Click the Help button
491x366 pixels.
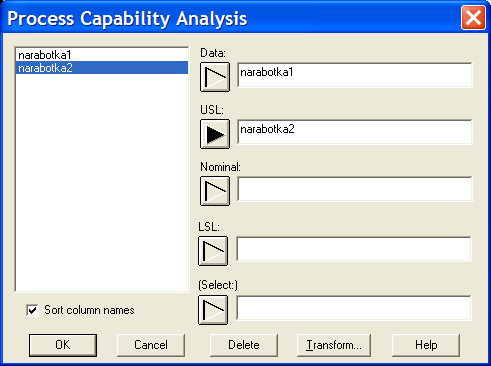[x=426, y=345]
